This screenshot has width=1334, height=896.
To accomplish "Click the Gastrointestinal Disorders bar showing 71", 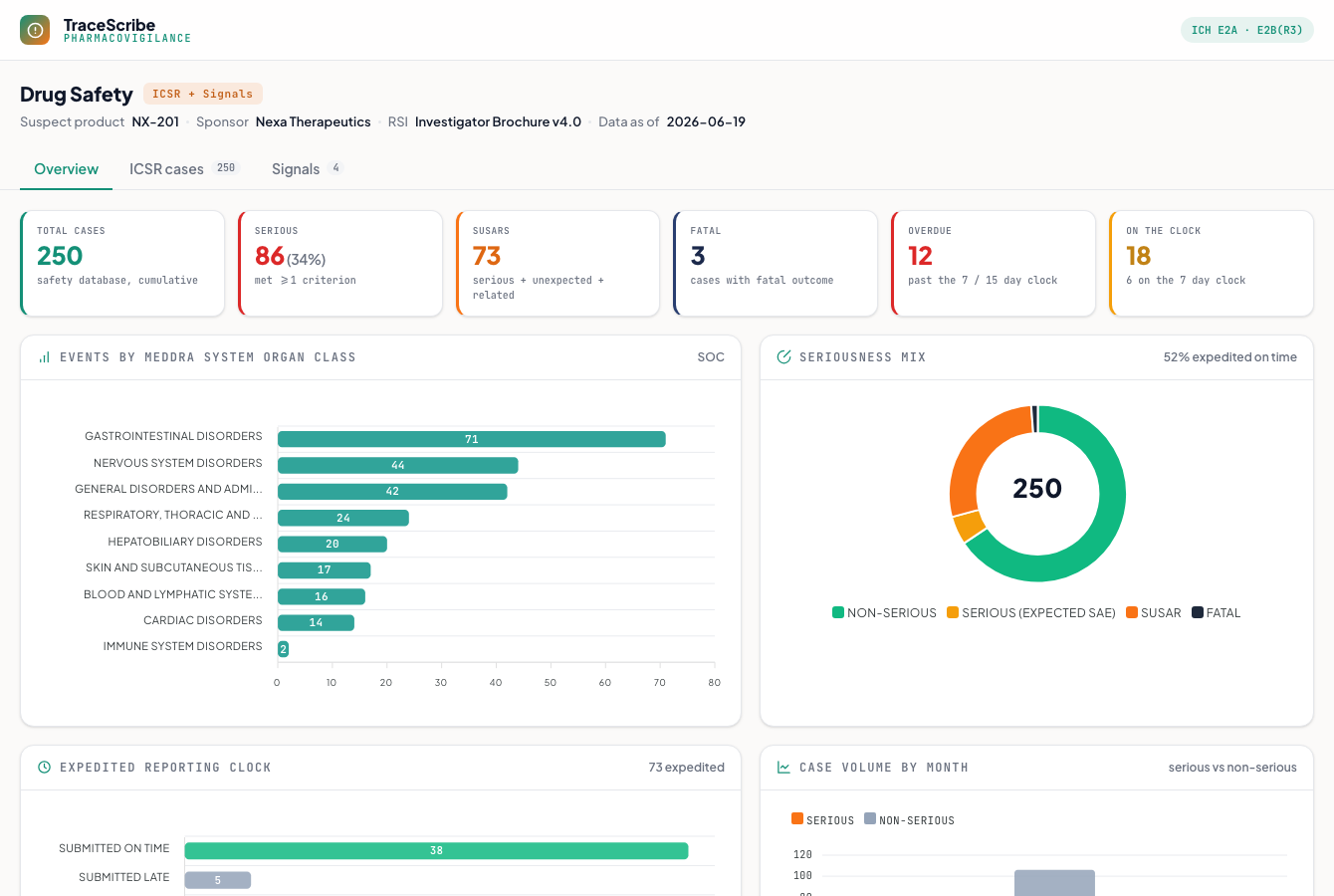I will point(472,439).
